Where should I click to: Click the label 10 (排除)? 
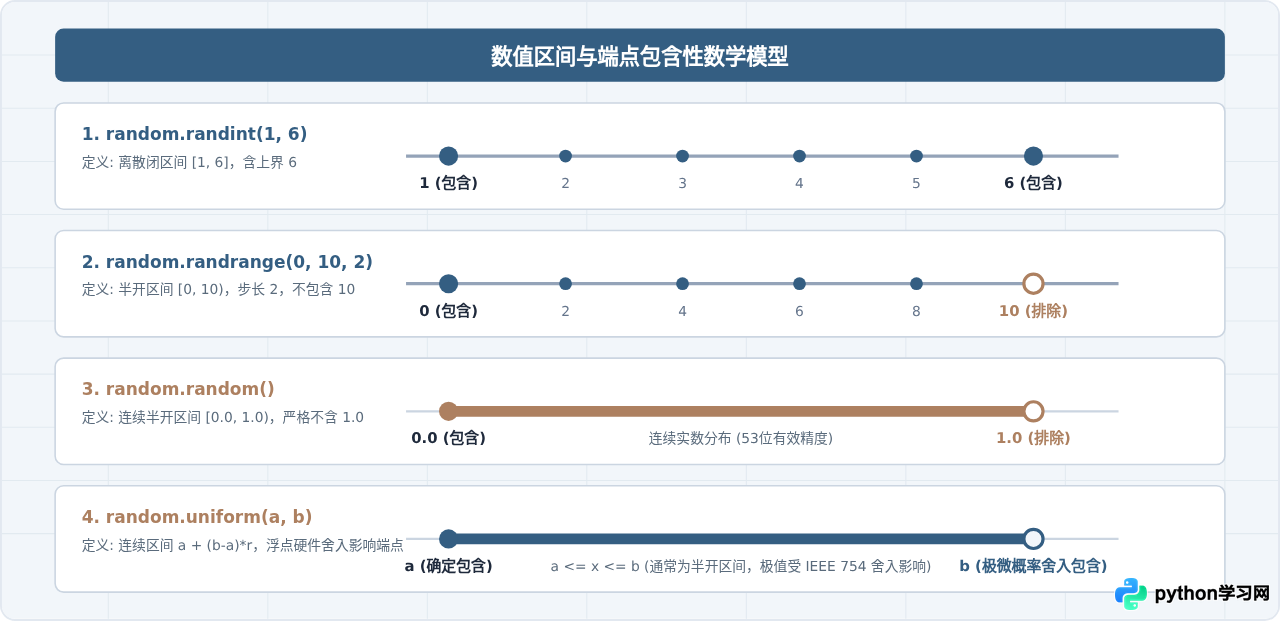(x=1033, y=311)
